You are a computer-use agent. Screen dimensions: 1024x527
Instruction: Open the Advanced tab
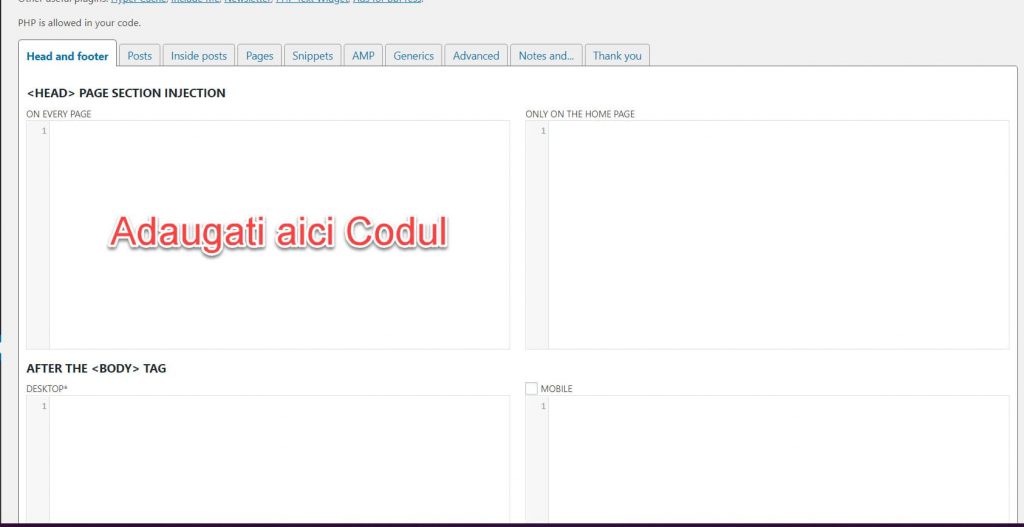tap(475, 56)
